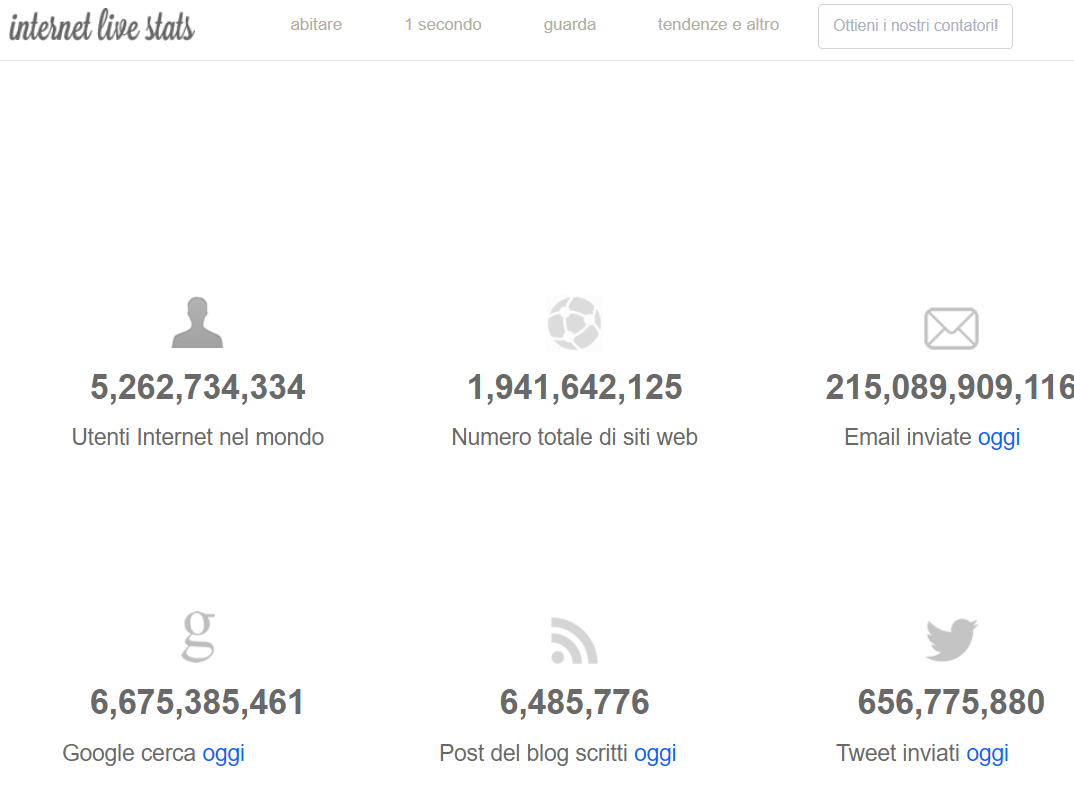Go to the '1 secondo' menu item
The height and width of the screenshot is (793, 1074).
coord(443,25)
